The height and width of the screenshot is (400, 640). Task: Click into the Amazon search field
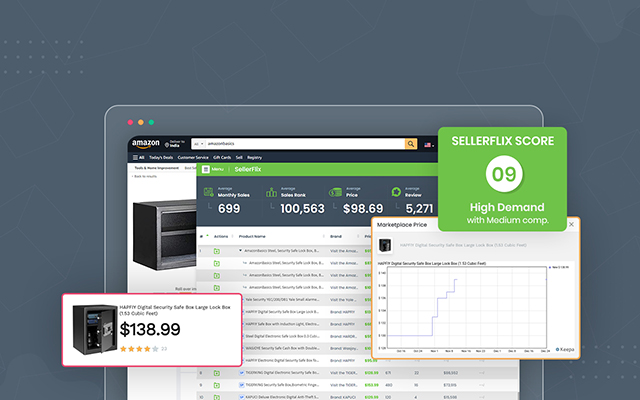click(x=305, y=144)
